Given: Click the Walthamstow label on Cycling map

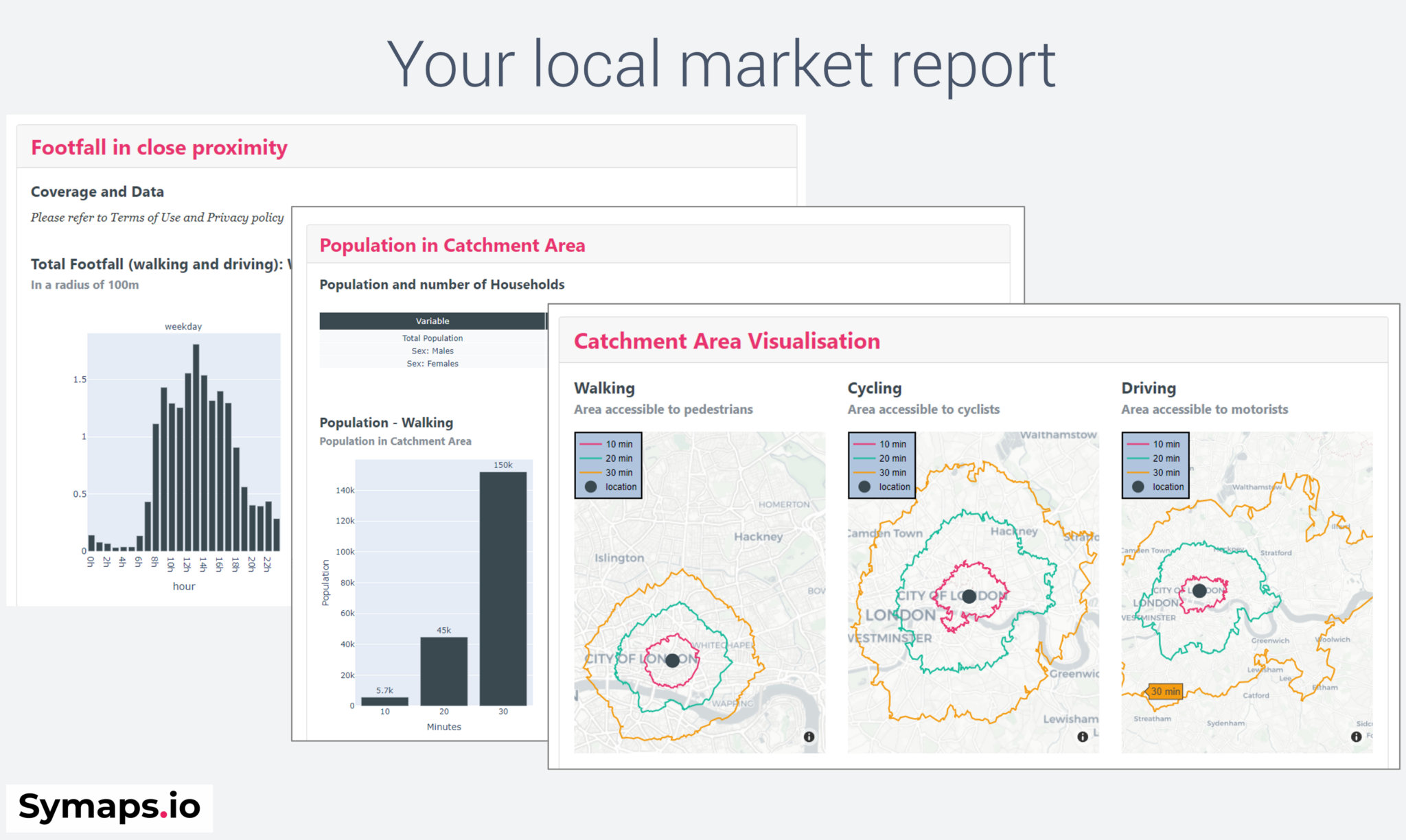Looking at the screenshot, I should pyautogui.click(x=1059, y=435).
